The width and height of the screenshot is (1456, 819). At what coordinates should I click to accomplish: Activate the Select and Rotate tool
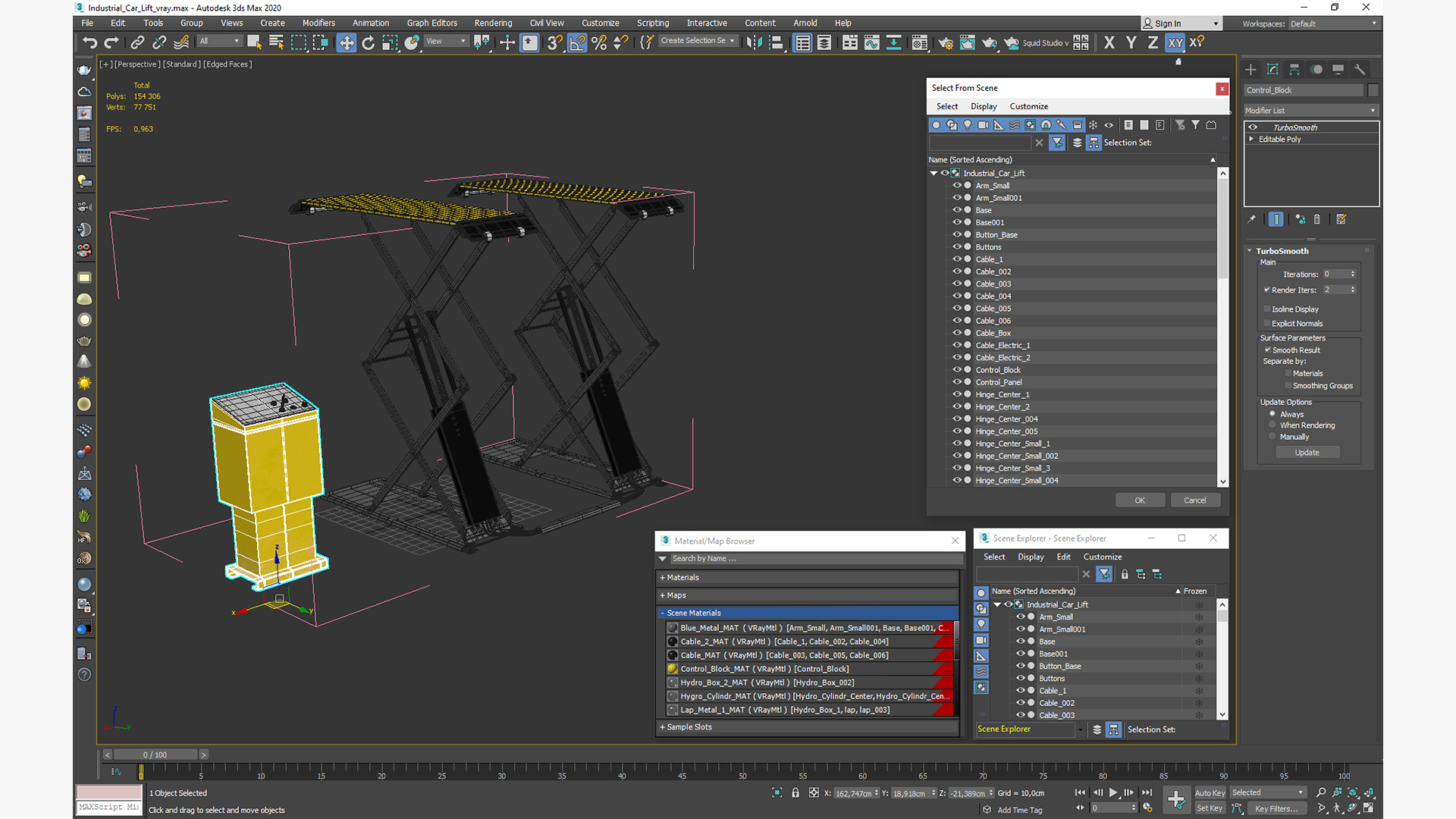[x=369, y=42]
